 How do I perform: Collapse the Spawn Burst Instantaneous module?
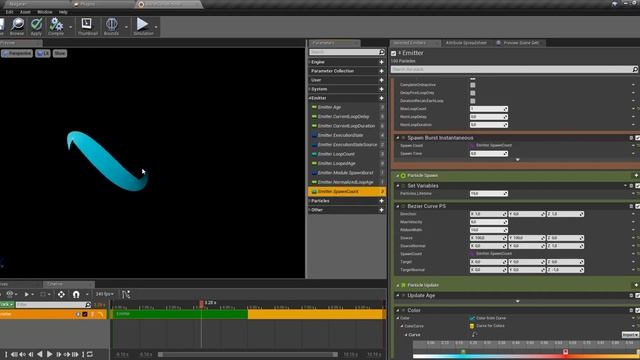(398, 138)
